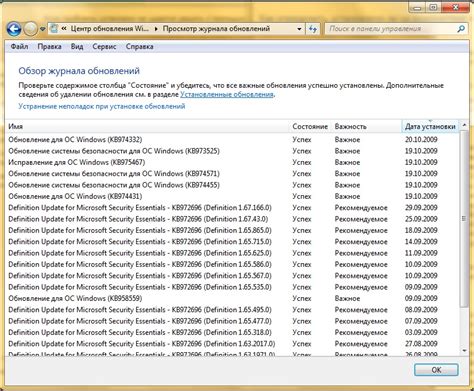
Task: Minimize the update history window
Action: 417,7
